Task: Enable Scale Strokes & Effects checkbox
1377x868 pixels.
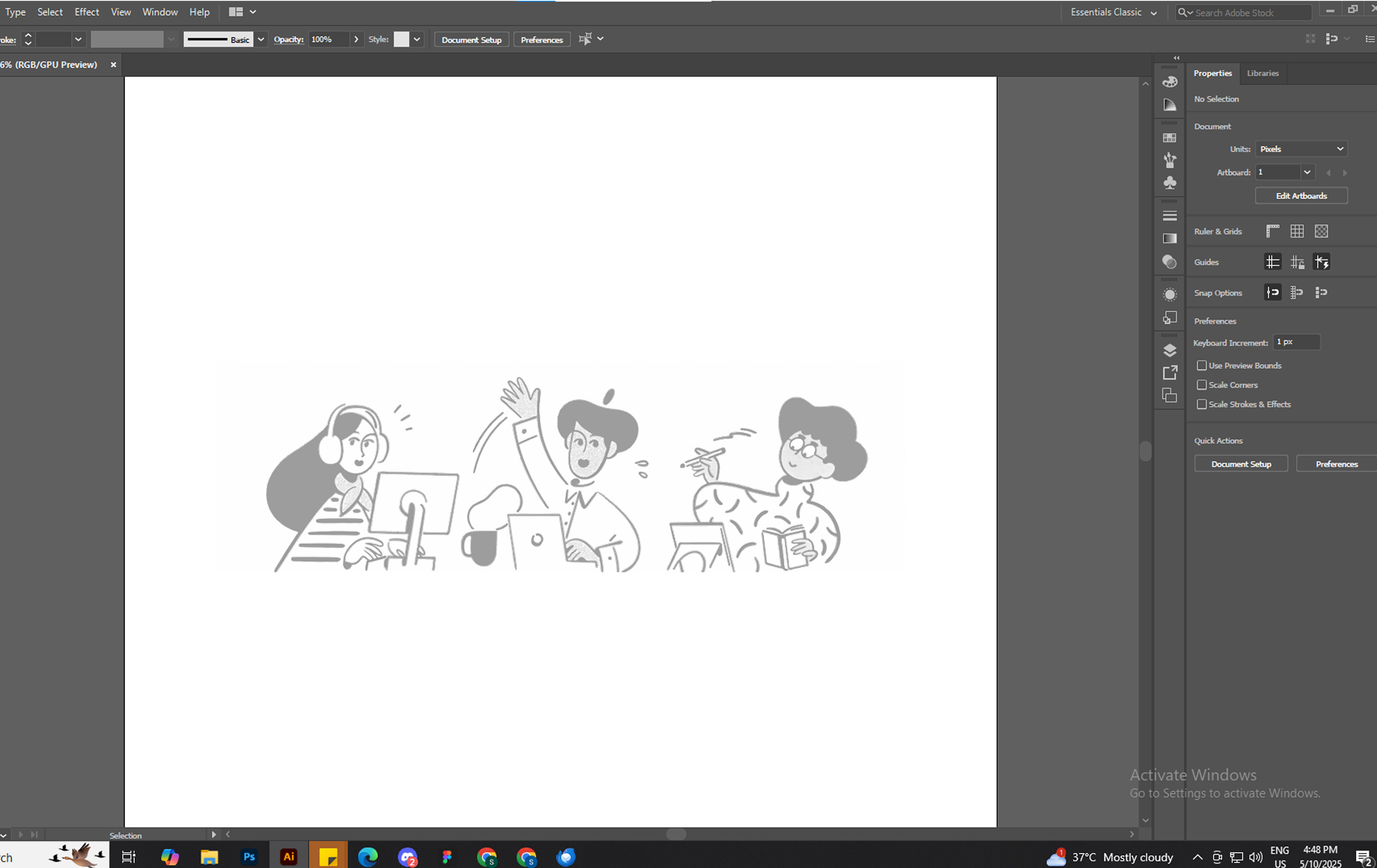Action: point(1201,405)
